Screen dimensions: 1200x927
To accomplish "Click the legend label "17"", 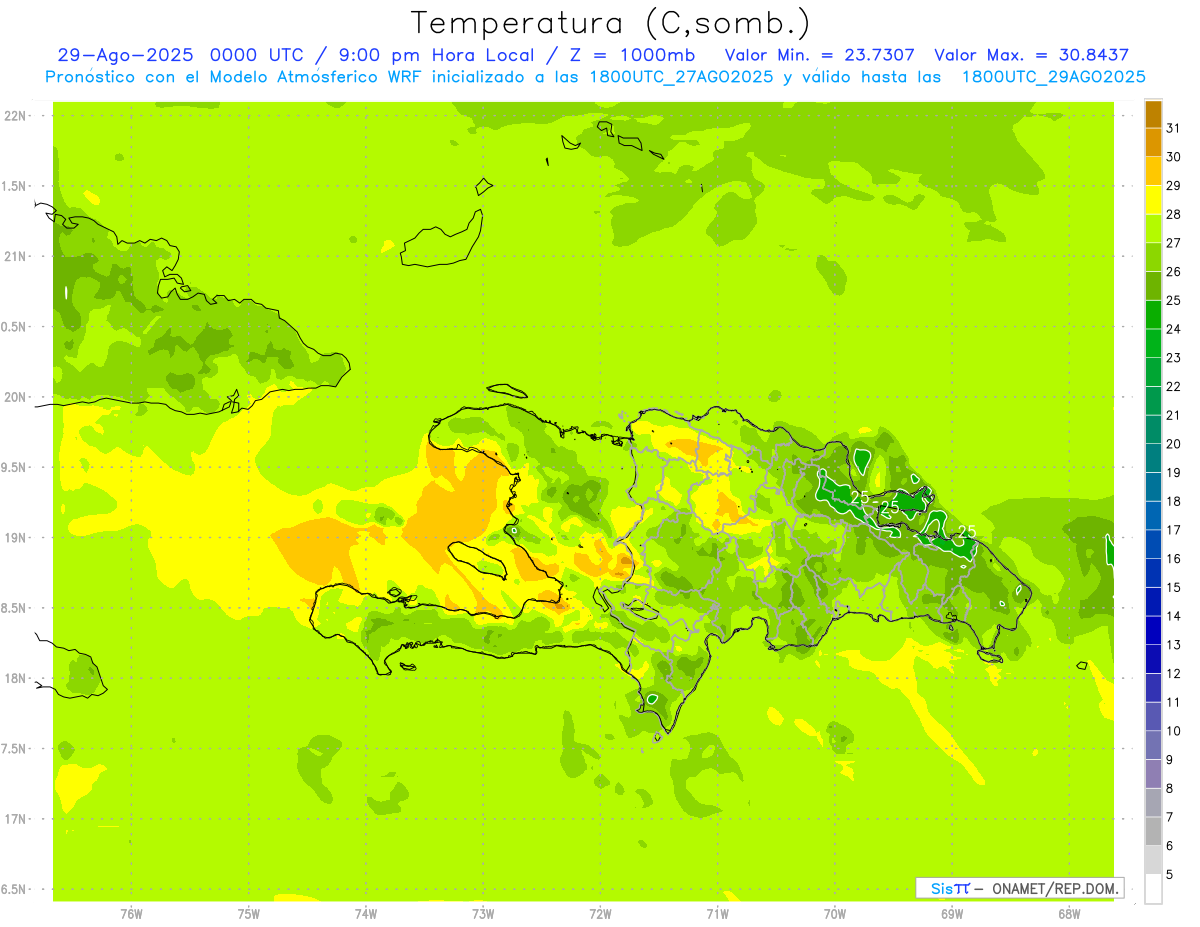I will (x=1174, y=530).
